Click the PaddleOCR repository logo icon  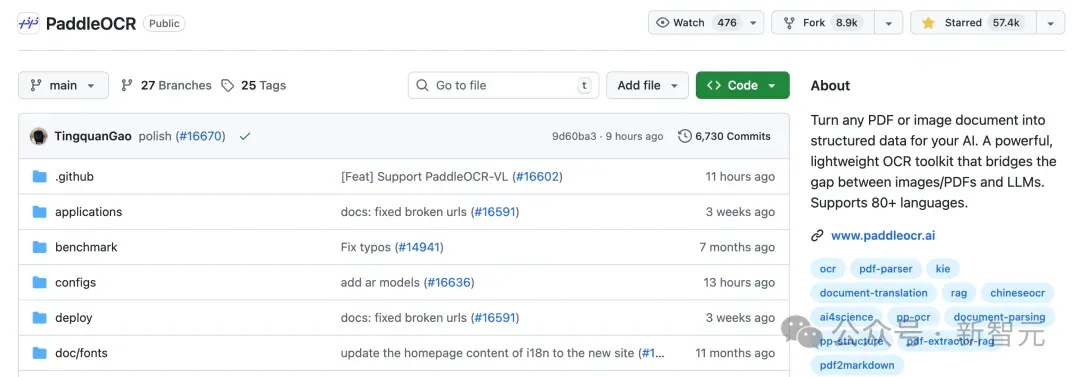28,23
